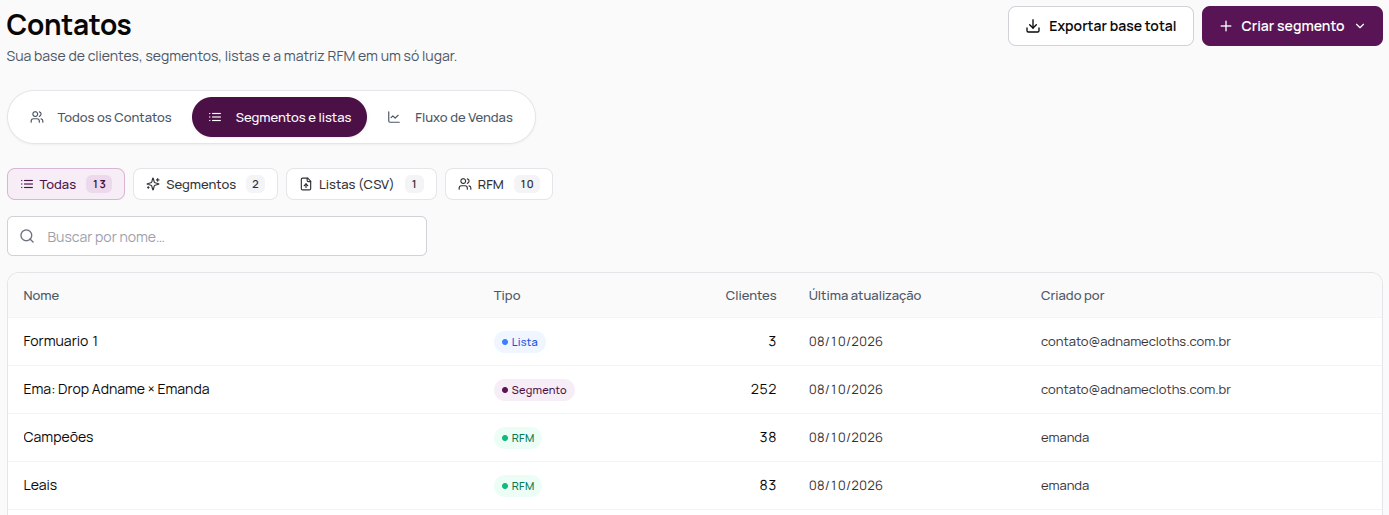Click the Criar segmento button

[1292, 26]
